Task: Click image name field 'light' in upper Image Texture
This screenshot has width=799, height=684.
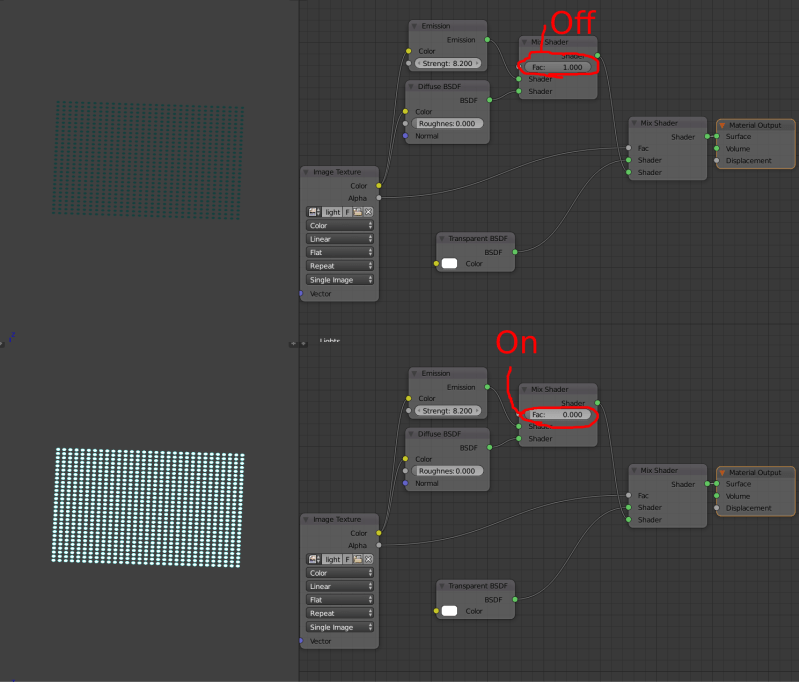Action: point(332,212)
